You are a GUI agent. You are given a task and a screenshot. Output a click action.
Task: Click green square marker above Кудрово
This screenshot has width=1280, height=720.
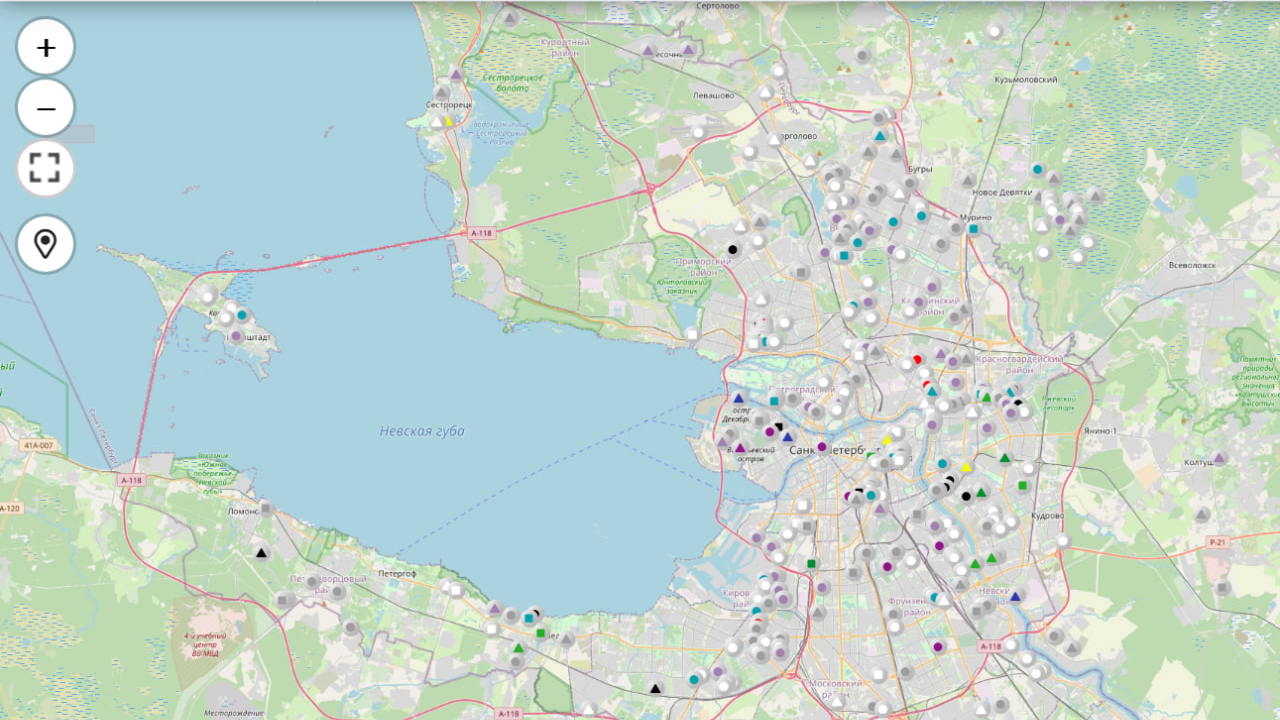point(1022,486)
